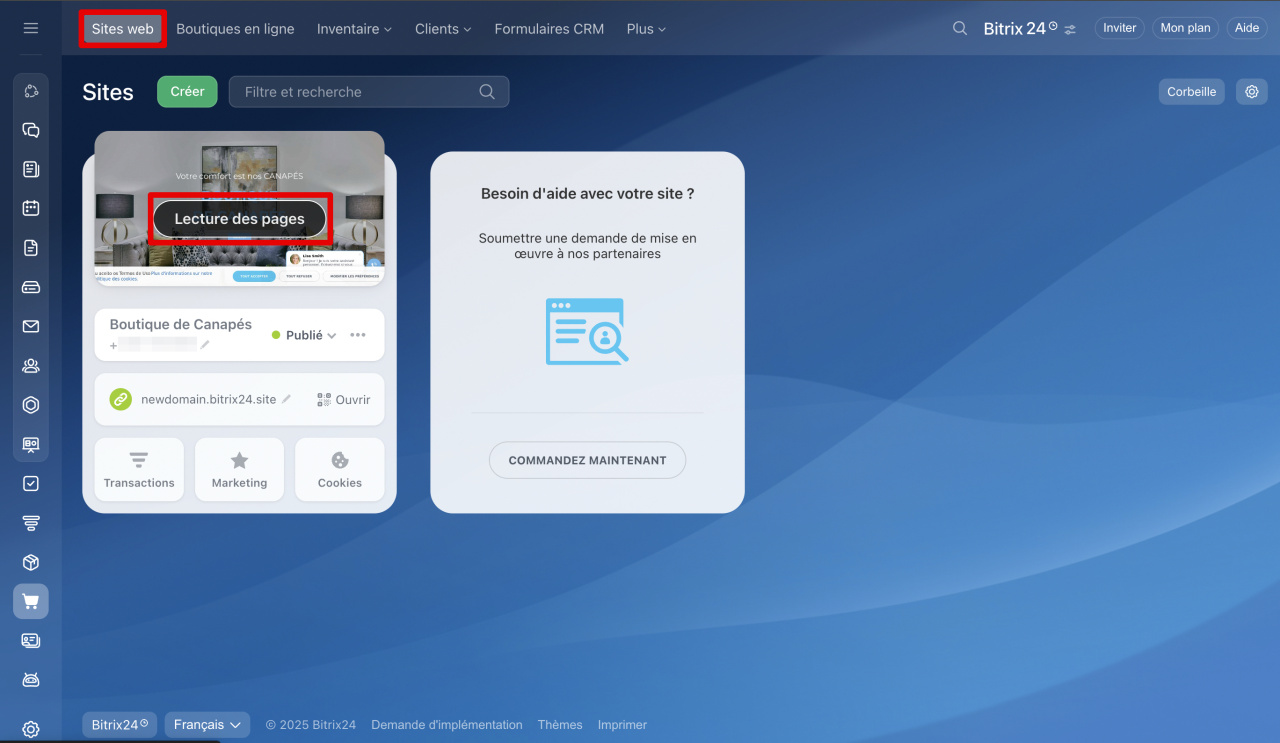Expand the Inventaire menu
The image size is (1280, 743).
click(354, 29)
